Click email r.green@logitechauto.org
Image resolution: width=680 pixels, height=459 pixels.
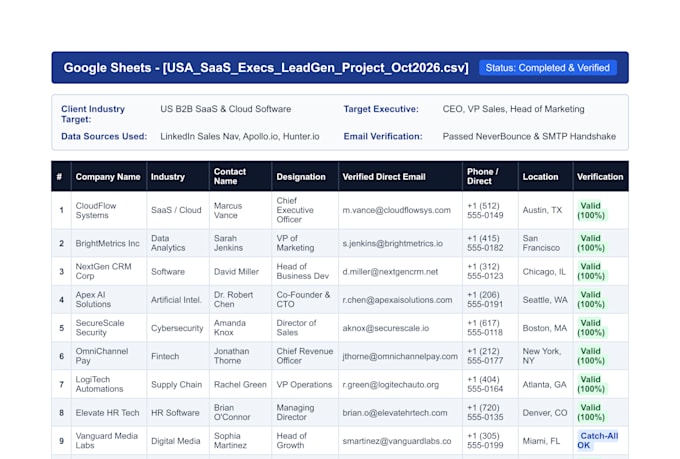click(x=390, y=384)
